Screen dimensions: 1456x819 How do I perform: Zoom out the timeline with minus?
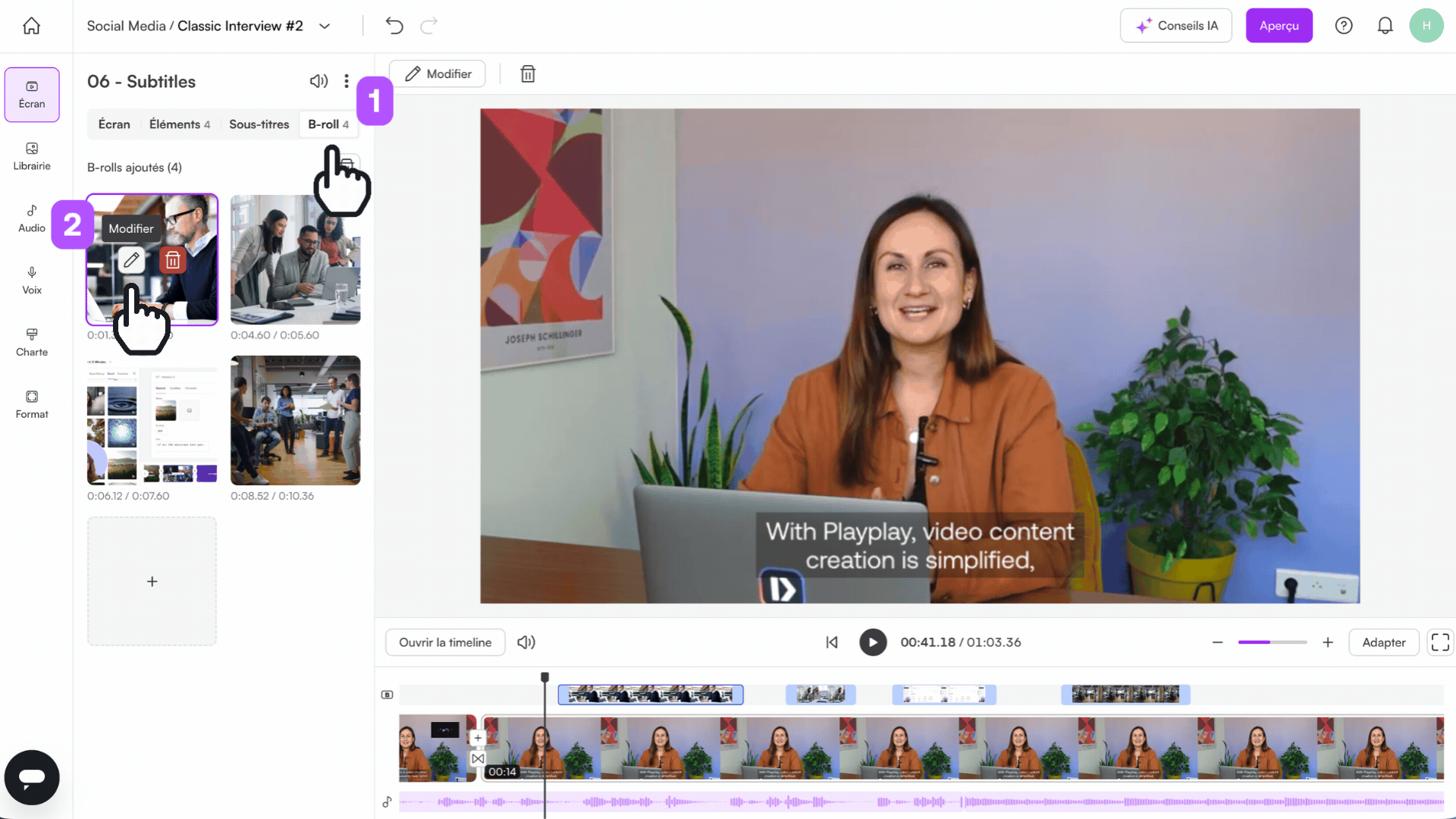[x=1218, y=642]
